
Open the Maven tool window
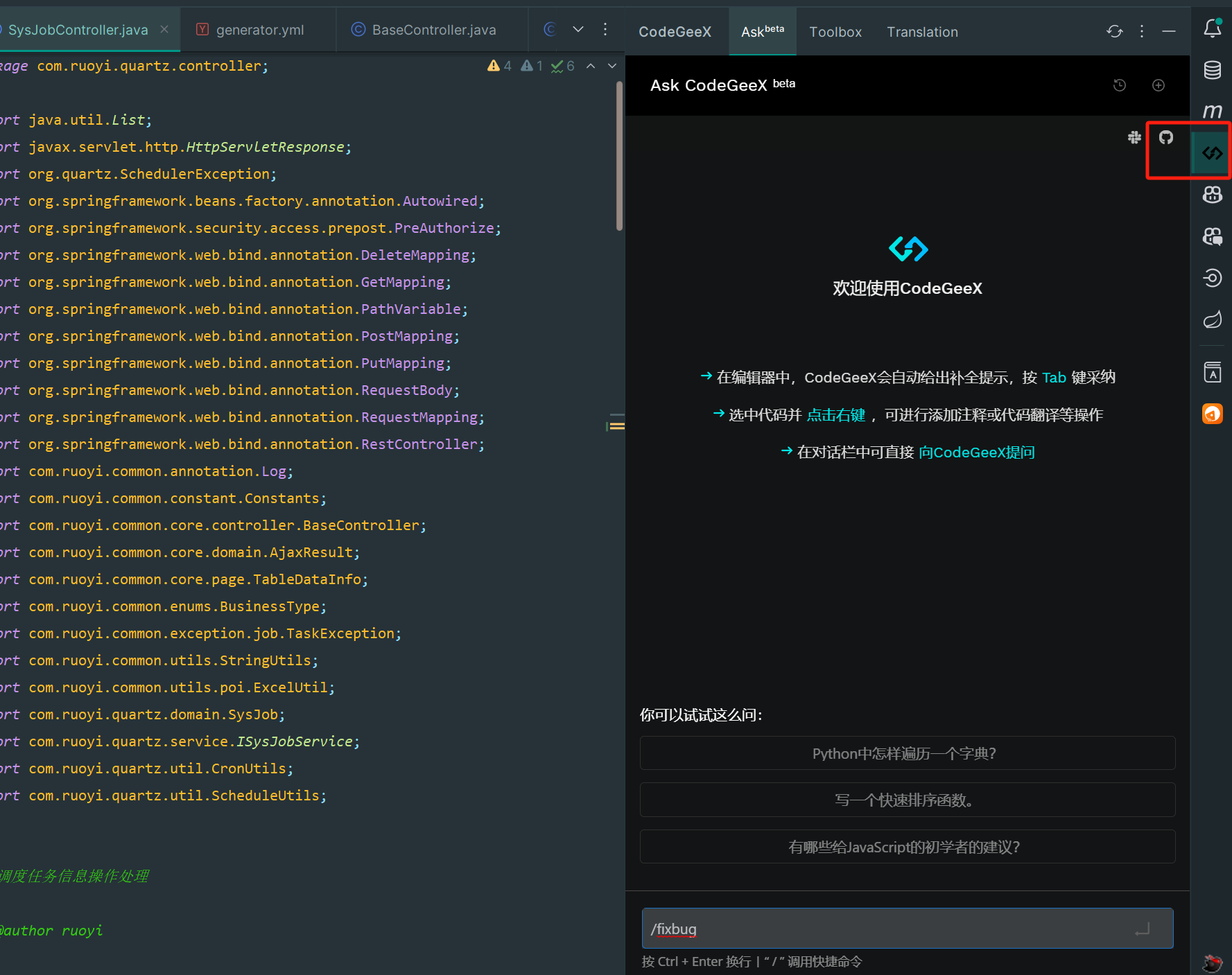click(x=1212, y=111)
